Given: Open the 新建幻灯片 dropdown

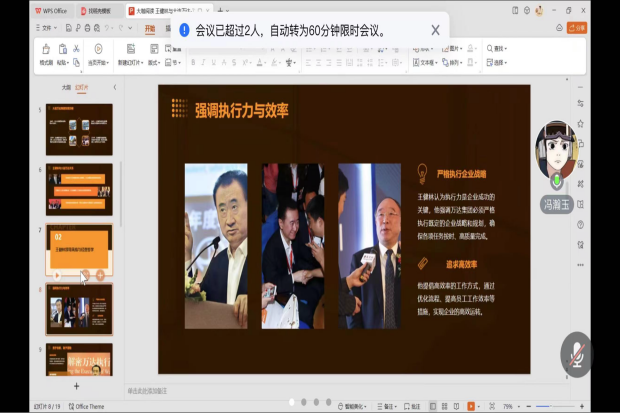Looking at the screenshot, I should (131, 62).
